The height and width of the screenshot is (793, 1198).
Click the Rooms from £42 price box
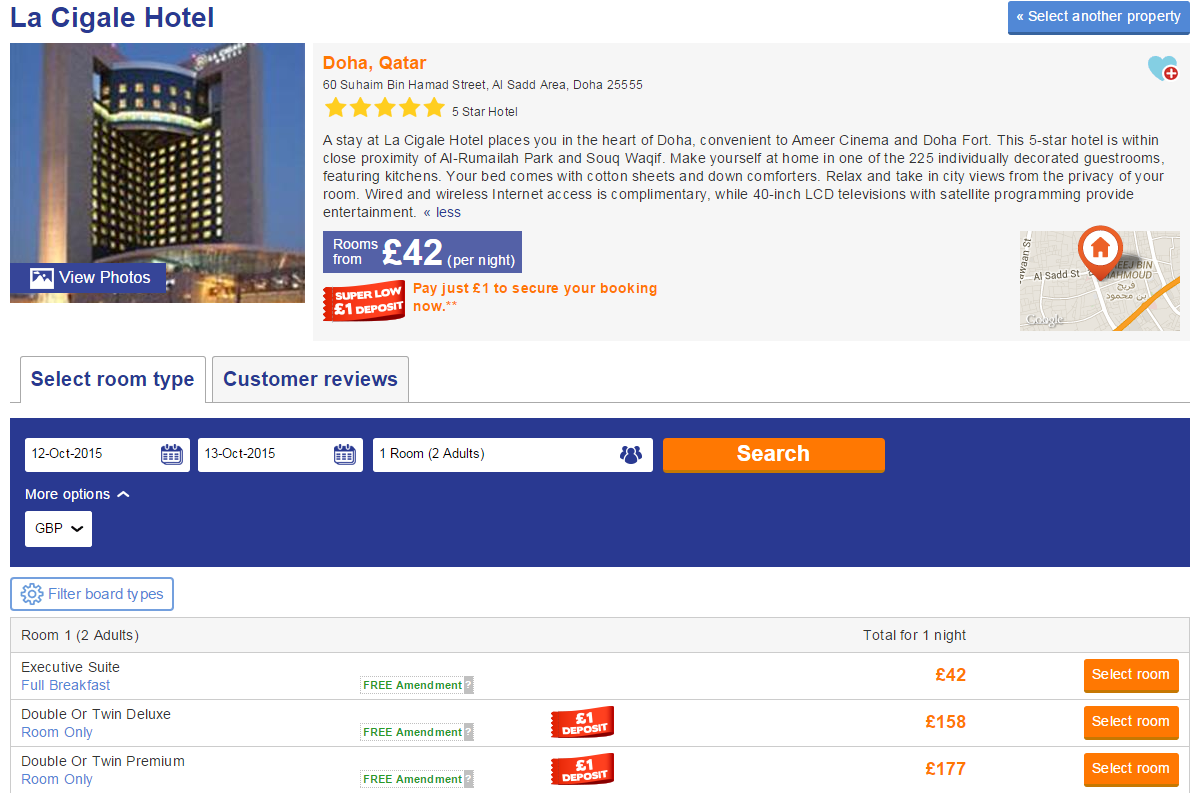coord(423,252)
